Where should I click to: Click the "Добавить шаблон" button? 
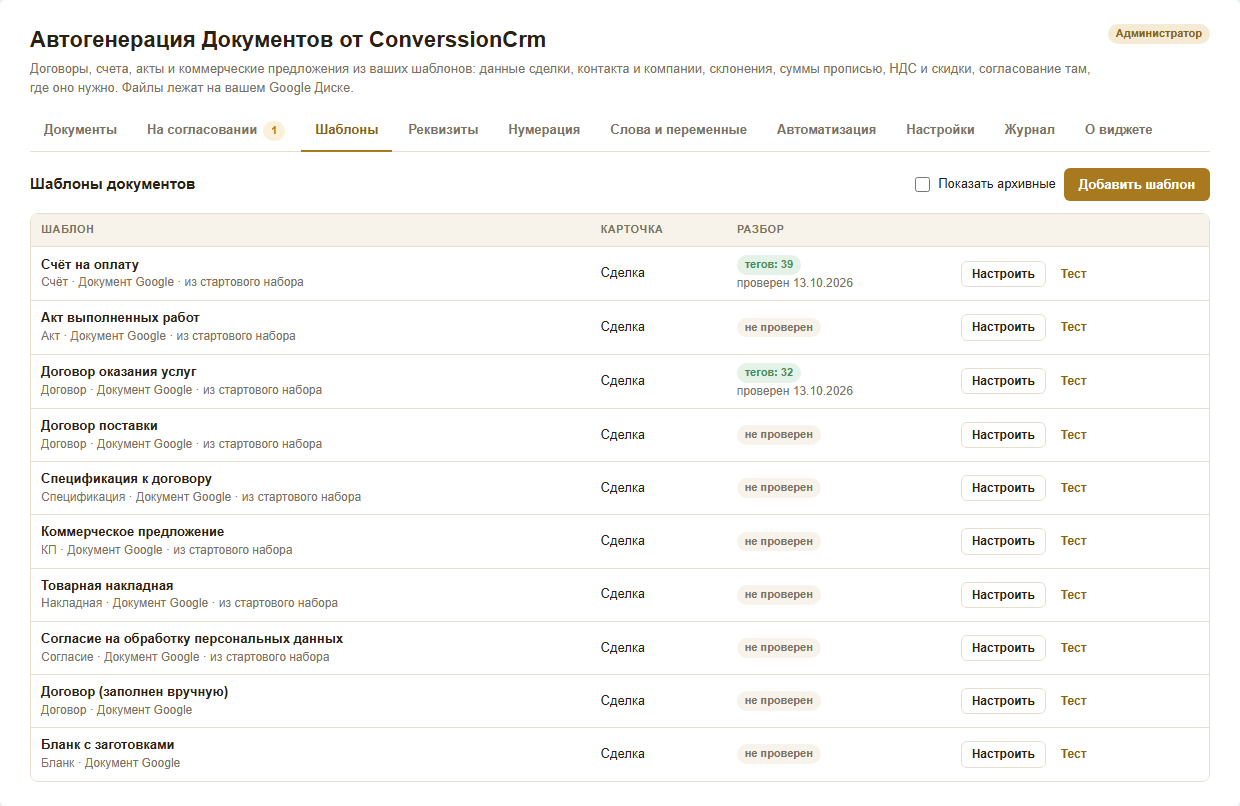(x=1136, y=184)
